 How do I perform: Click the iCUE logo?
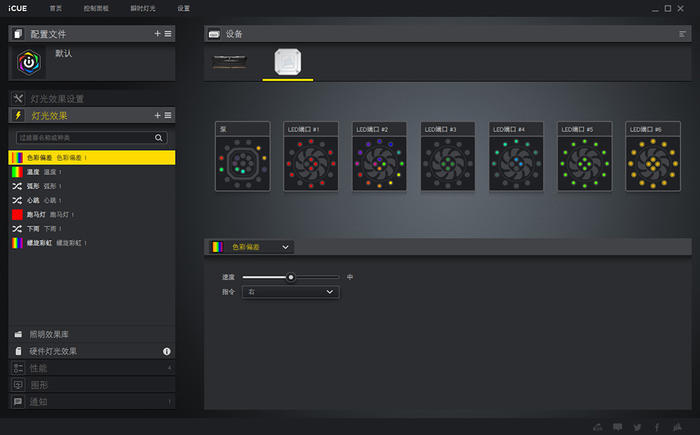[x=18, y=8]
